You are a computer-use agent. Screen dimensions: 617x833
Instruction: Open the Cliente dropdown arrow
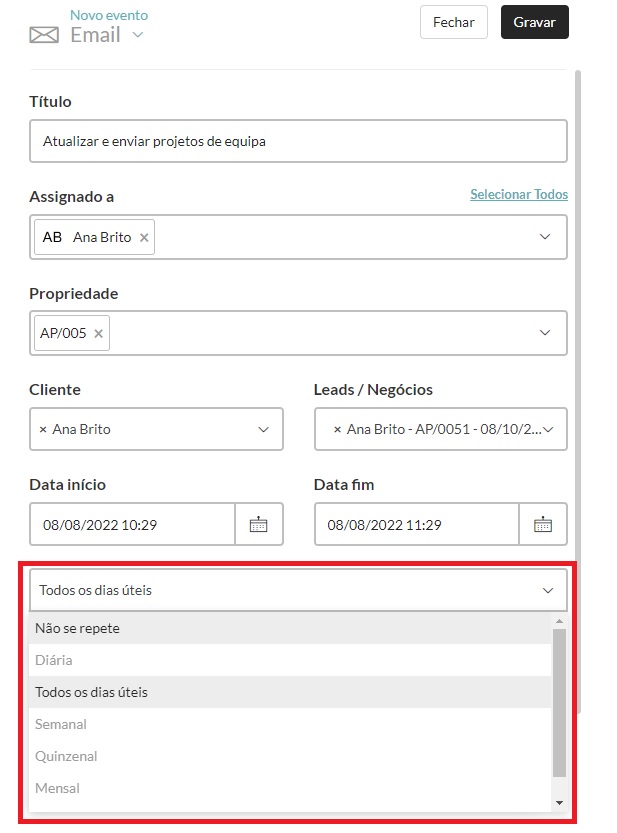click(263, 429)
